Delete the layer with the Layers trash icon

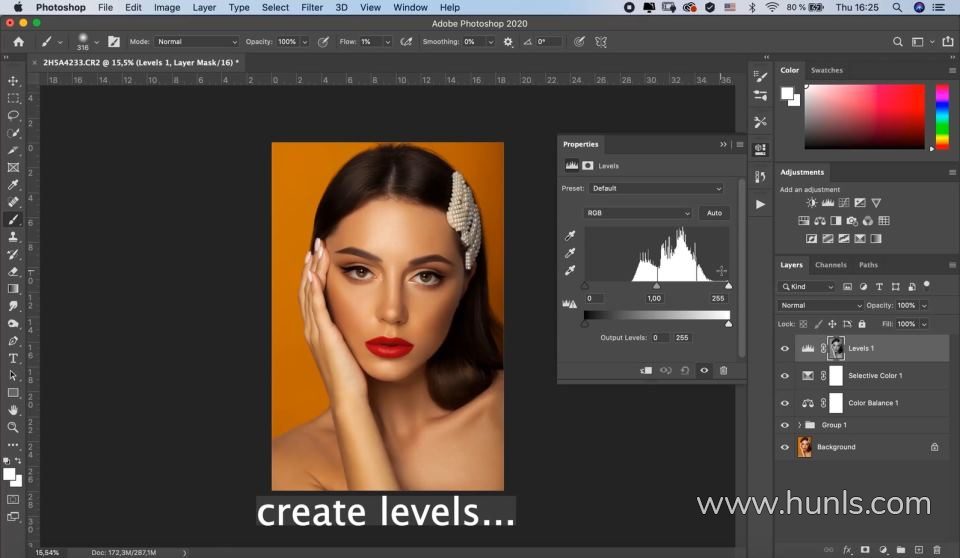(x=936, y=549)
